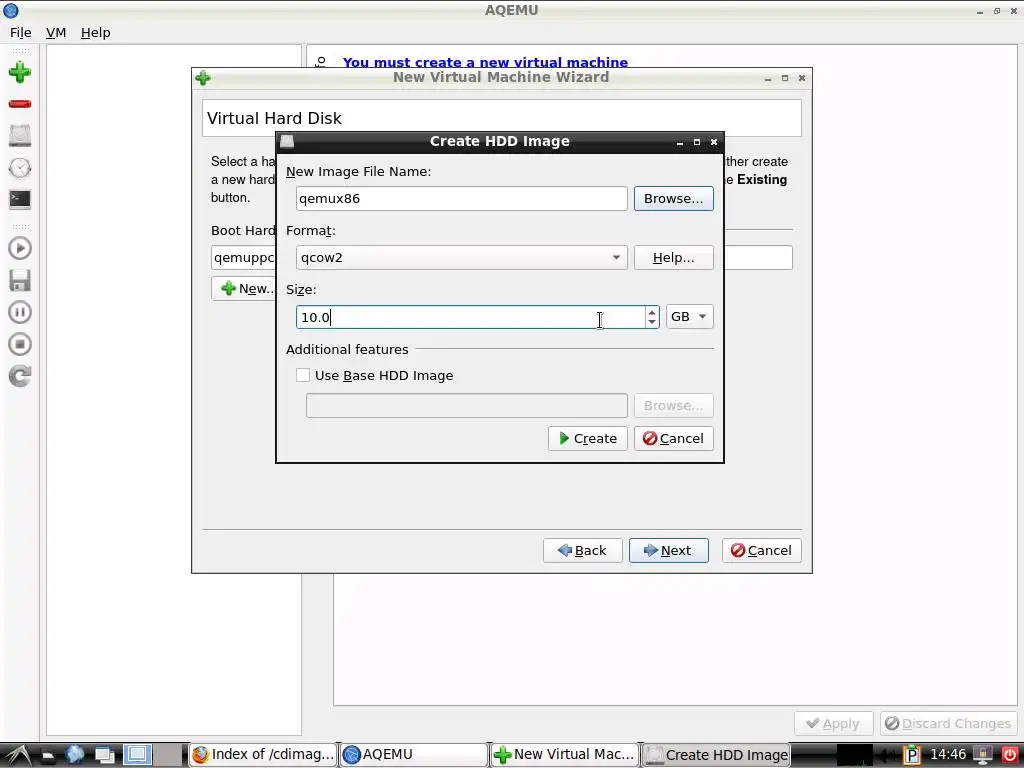
Task: Open the hard disk manager toolbar icon
Action: 20,135
